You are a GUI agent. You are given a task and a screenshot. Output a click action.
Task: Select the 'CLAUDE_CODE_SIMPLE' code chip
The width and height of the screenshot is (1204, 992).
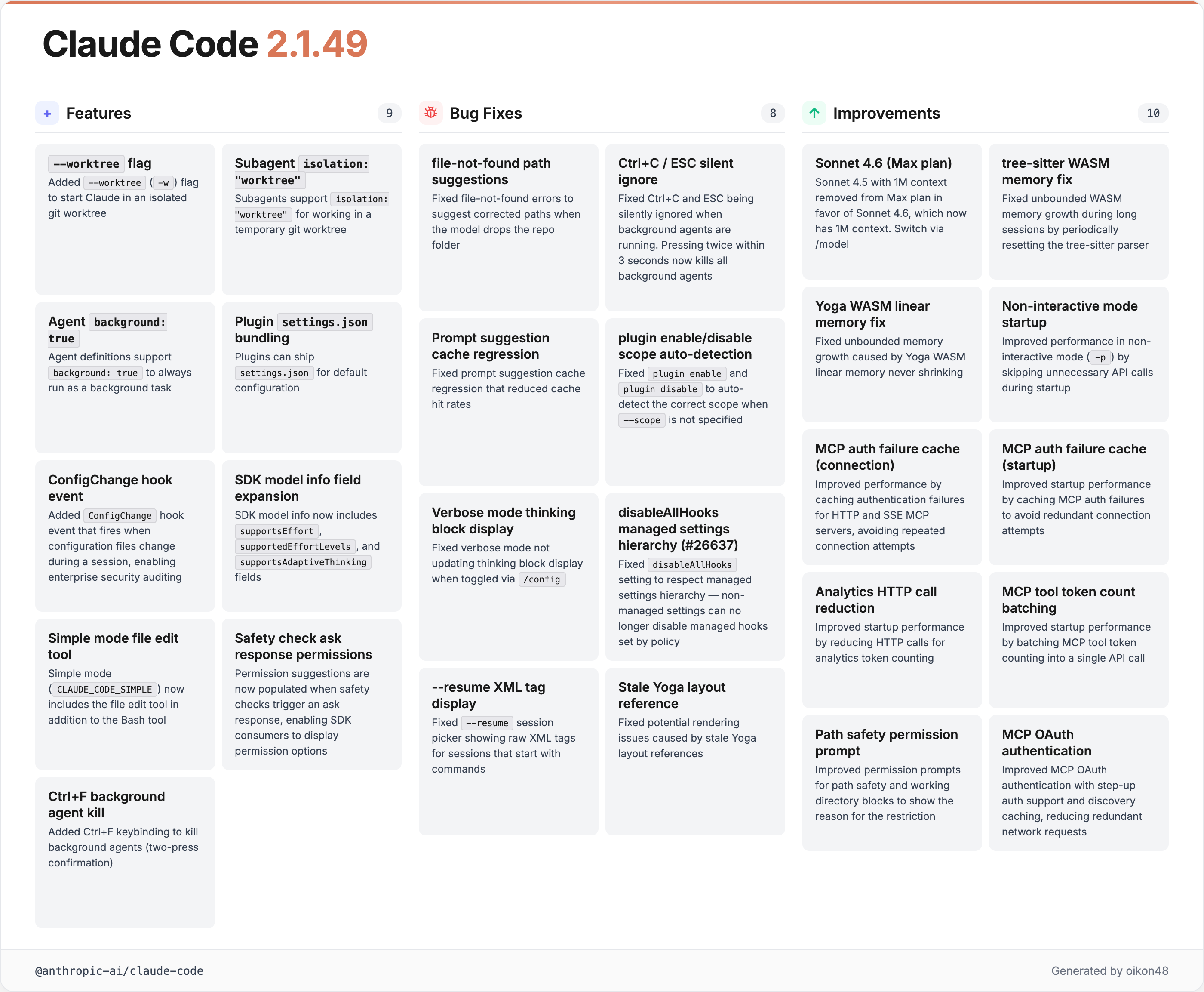104,690
